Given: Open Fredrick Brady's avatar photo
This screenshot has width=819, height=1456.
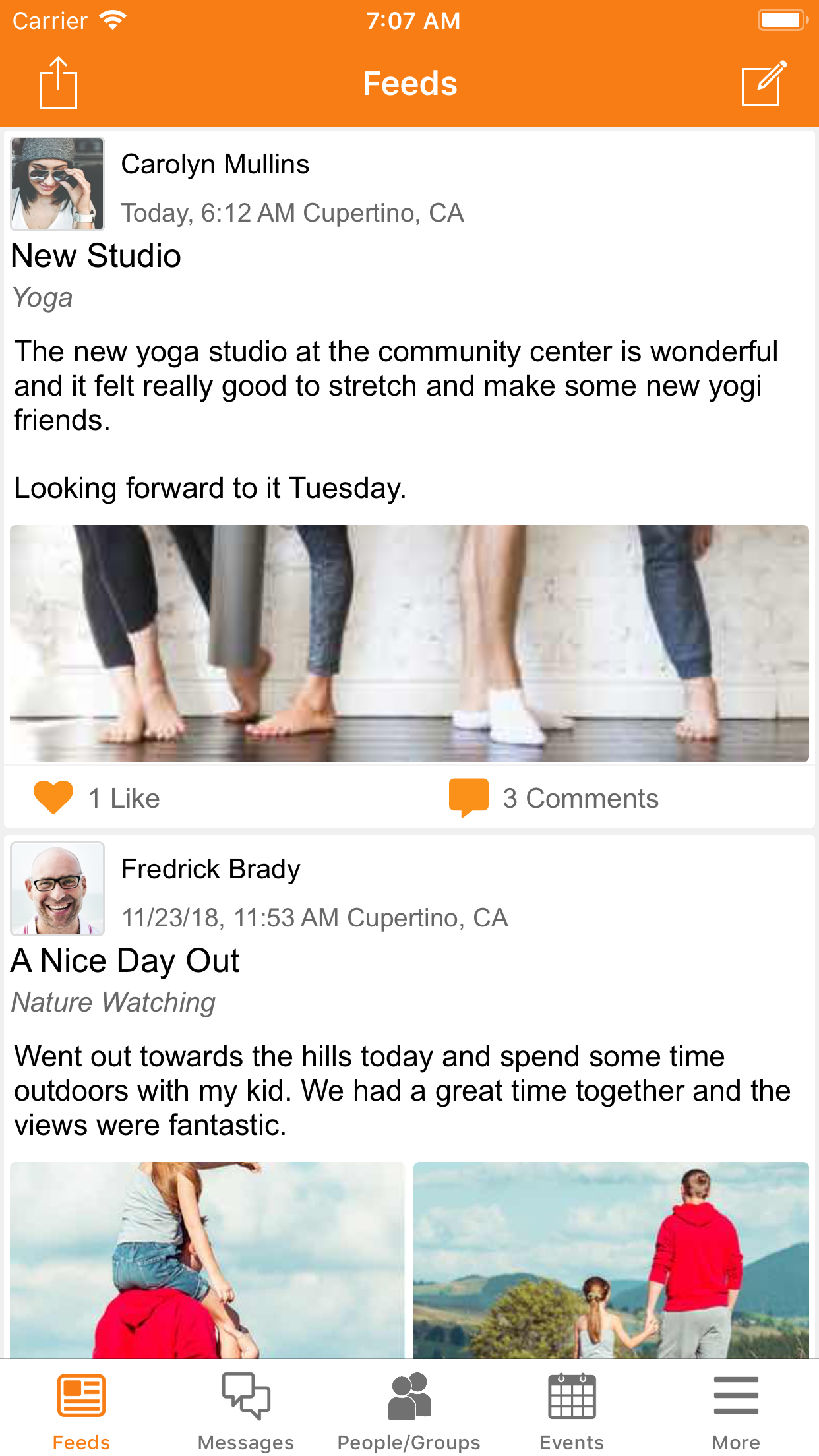Looking at the screenshot, I should (57, 889).
